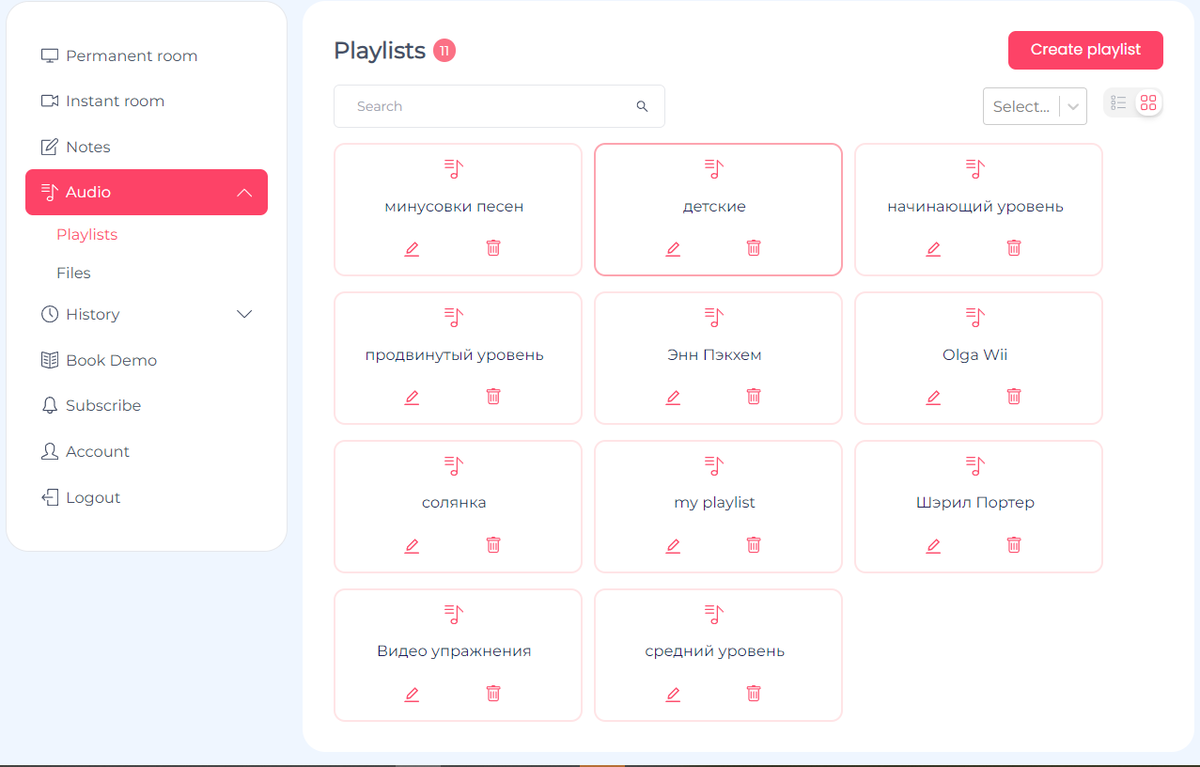
Task: Edit the средний уровень playlist
Action: (673, 693)
